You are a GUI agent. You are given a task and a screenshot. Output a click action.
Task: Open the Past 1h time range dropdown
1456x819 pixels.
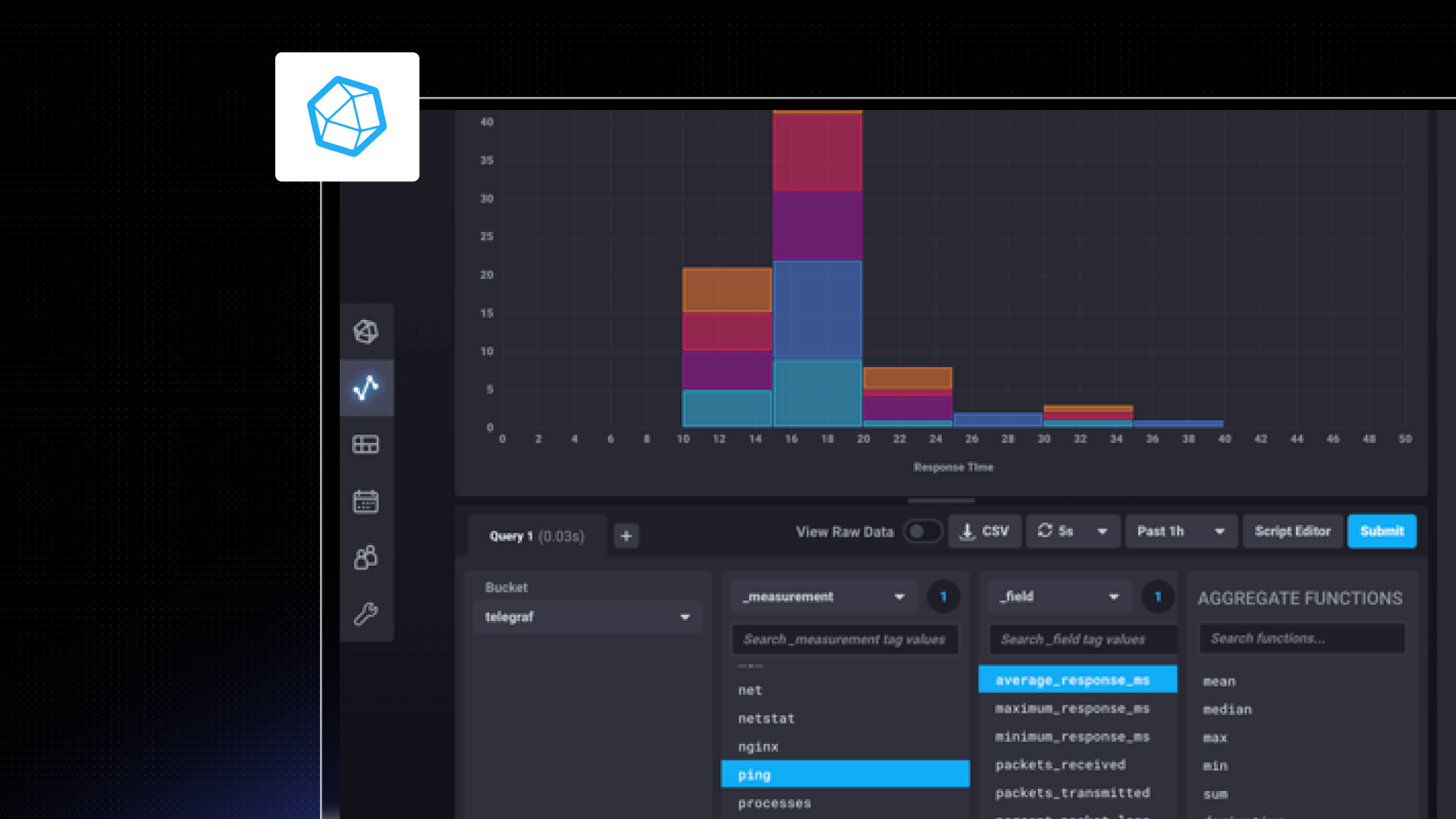coord(1181,532)
